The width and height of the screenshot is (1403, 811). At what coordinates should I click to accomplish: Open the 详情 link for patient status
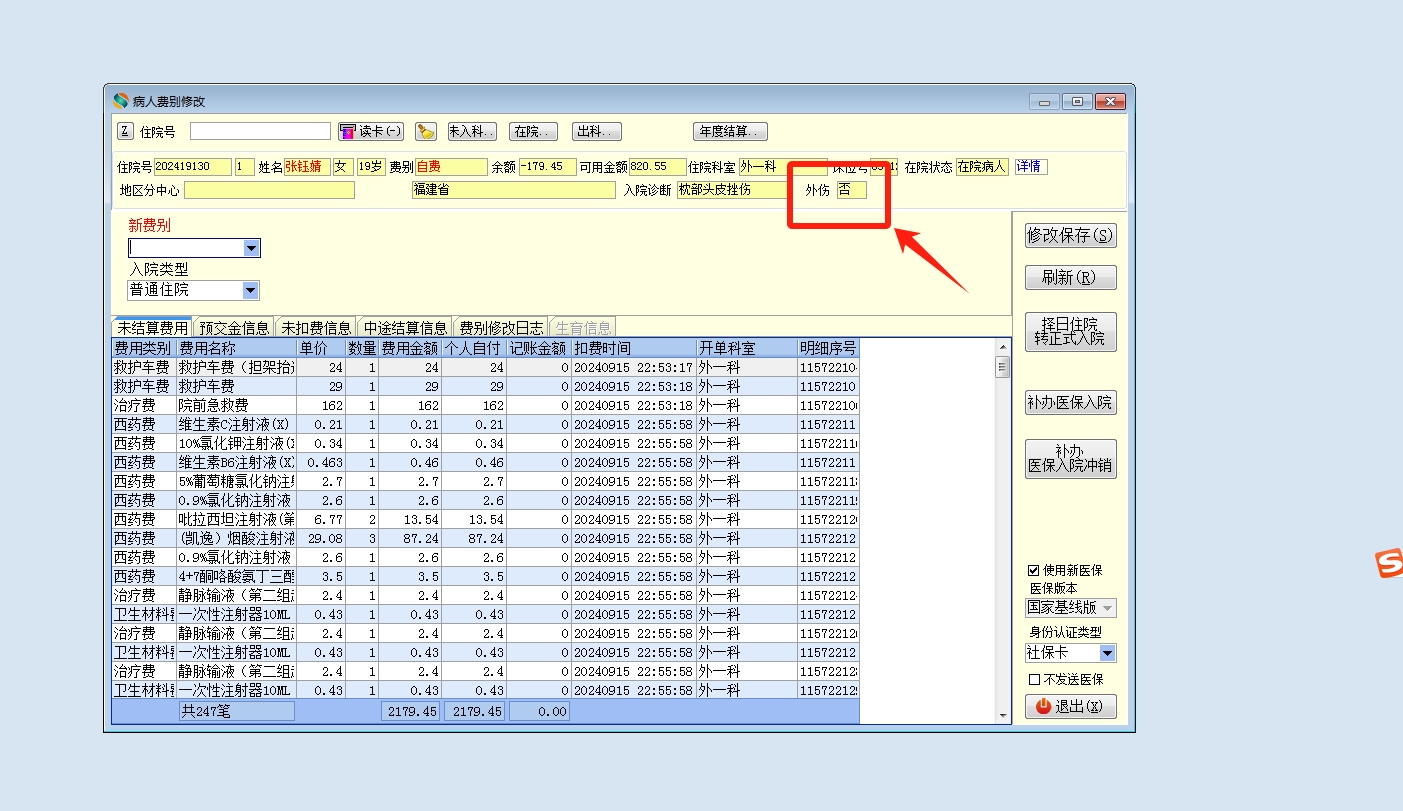click(x=1029, y=167)
